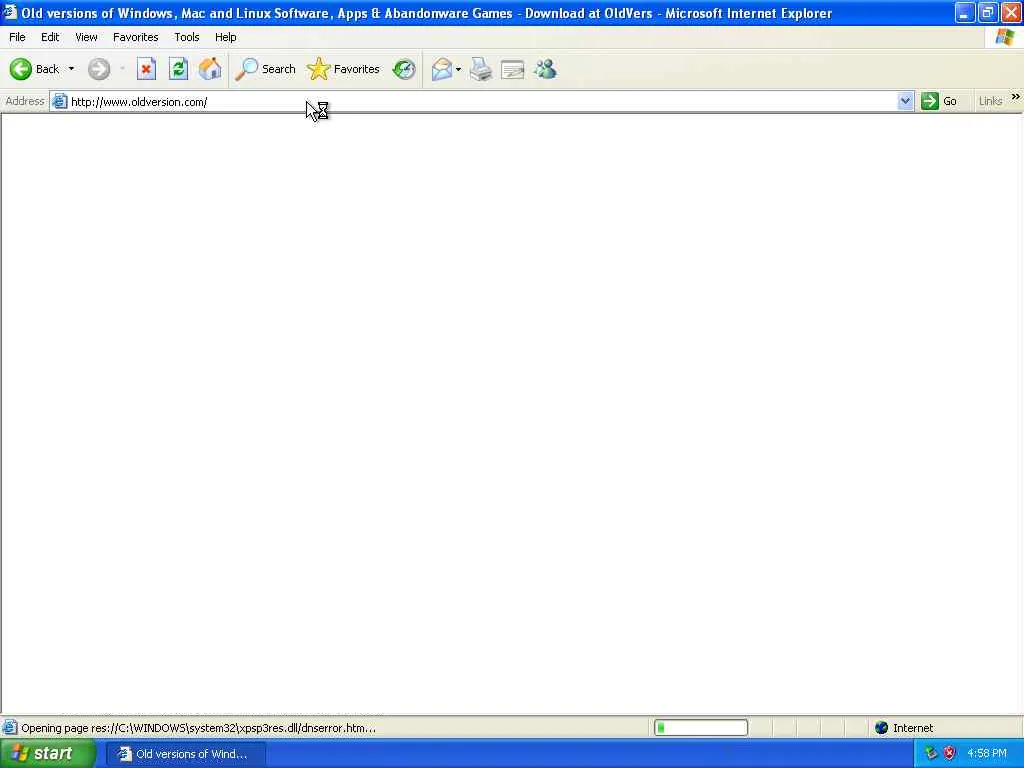Image resolution: width=1024 pixels, height=768 pixels.
Task: Expand the Address bar history dropdown
Action: pyautogui.click(x=905, y=101)
